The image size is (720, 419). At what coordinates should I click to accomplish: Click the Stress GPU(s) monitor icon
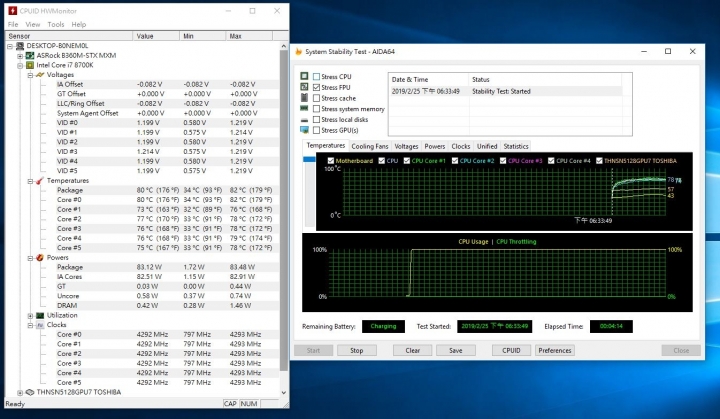tap(304, 130)
